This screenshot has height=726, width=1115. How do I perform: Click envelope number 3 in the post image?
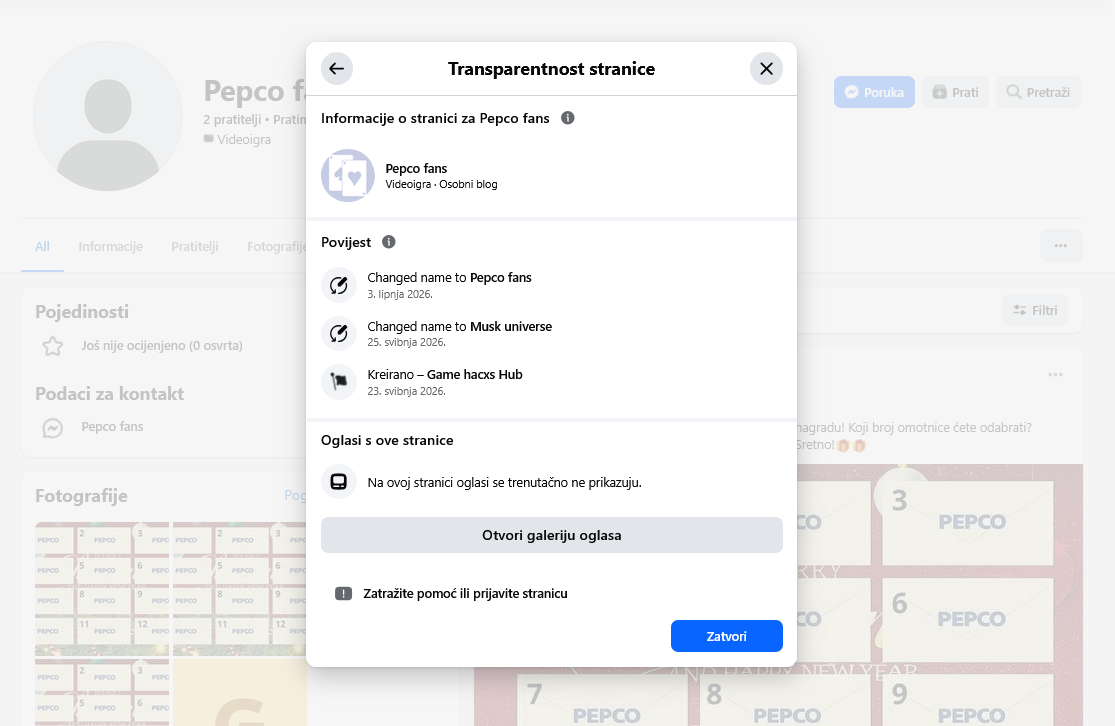coord(969,523)
